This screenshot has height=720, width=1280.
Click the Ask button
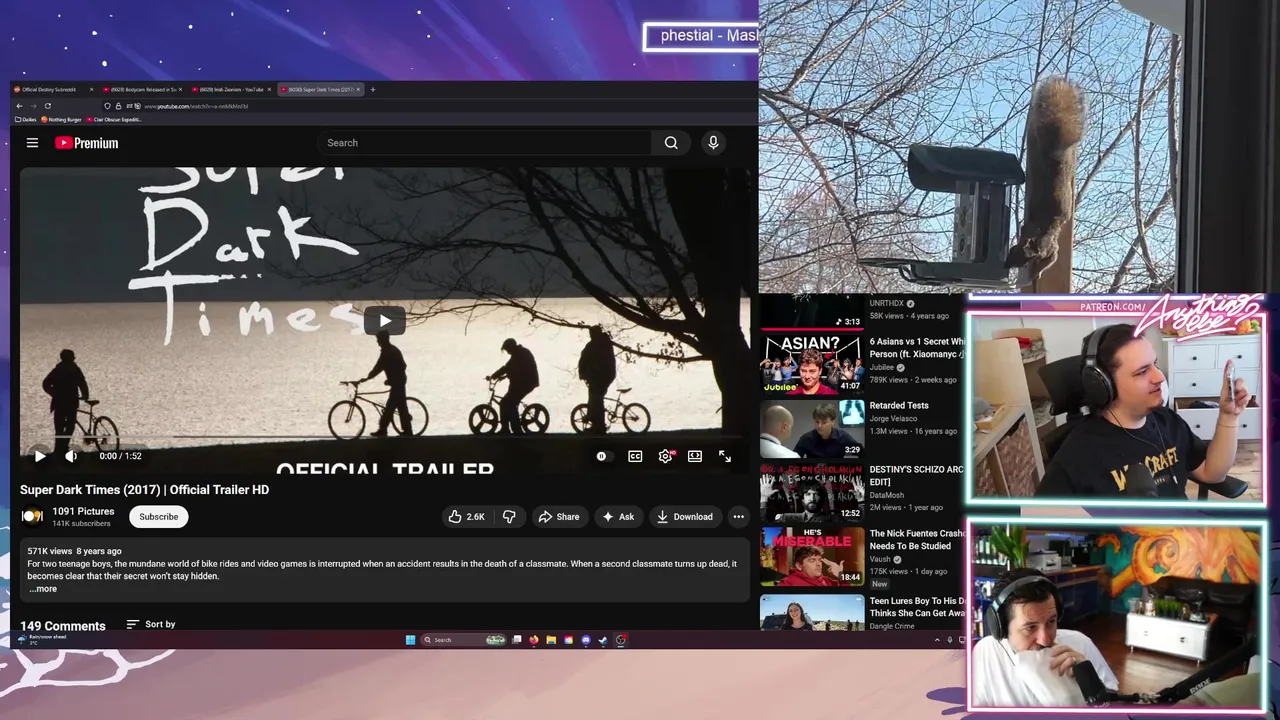tap(617, 517)
